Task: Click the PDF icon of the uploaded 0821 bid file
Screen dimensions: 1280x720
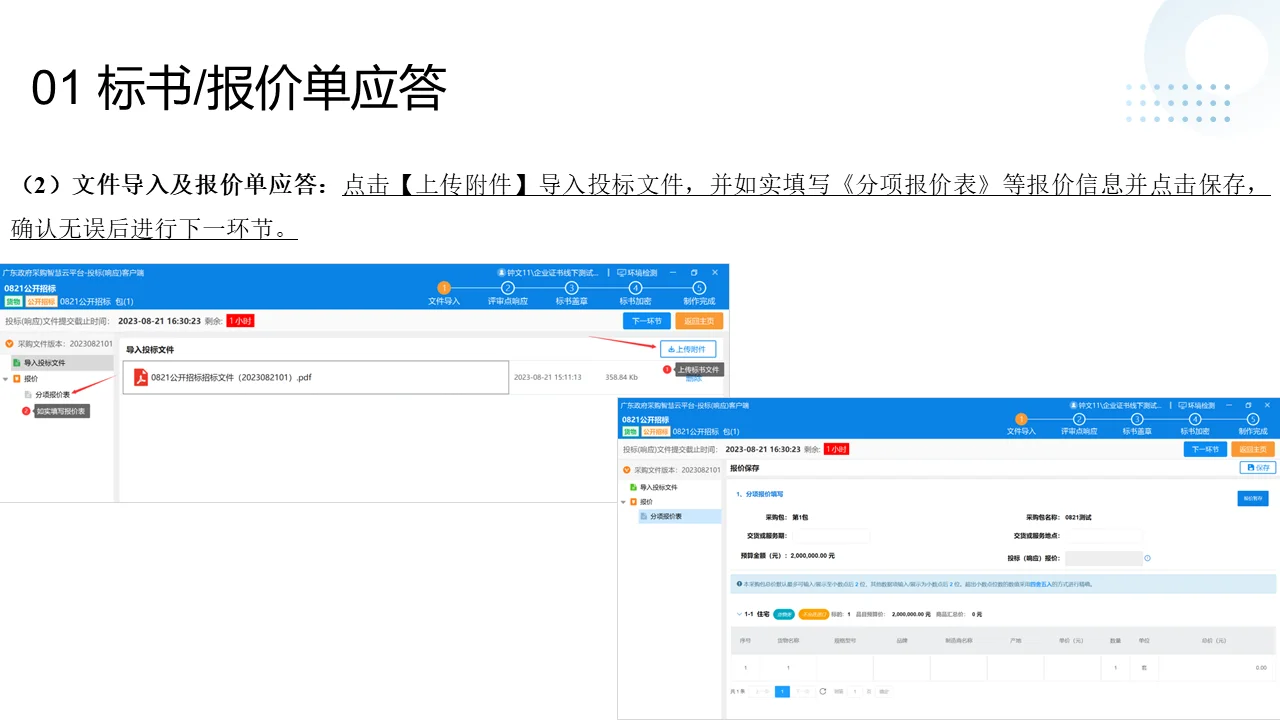Action: click(140, 377)
